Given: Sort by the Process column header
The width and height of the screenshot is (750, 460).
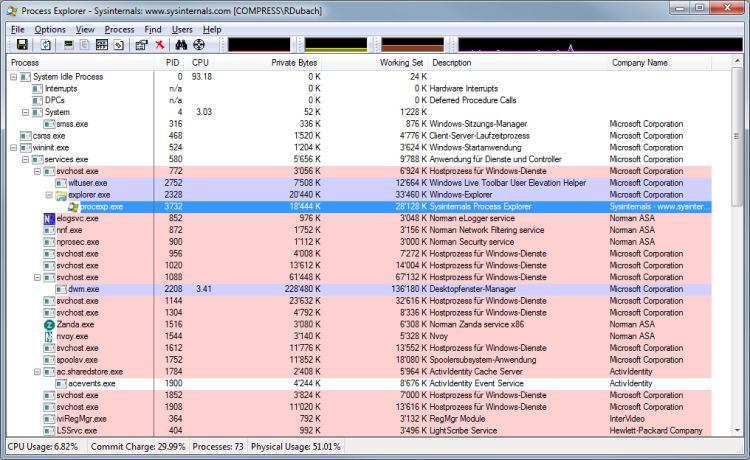Looking at the screenshot, I should coord(80,63).
